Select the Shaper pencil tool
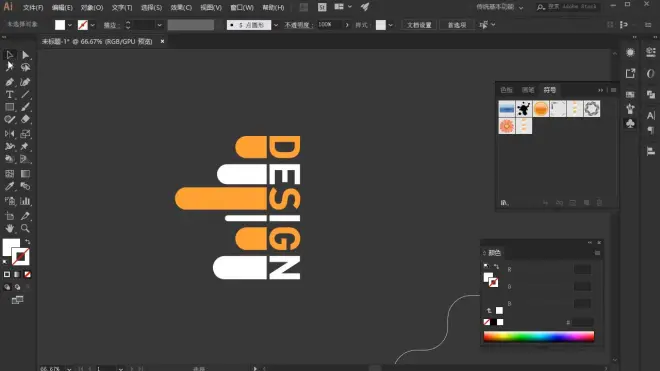The width and height of the screenshot is (660, 371). (9, 120)
